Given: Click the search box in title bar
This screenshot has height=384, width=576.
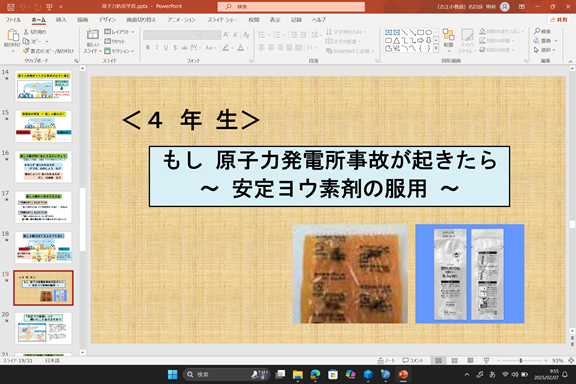Looking at the screenshot, I should tap(291, 7).
